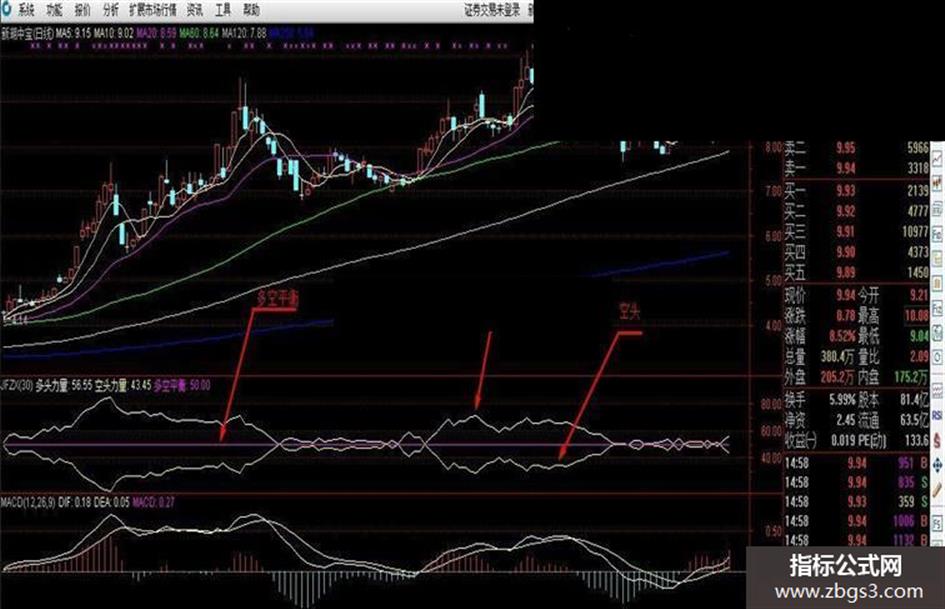This screenshot has width=945, height=609.
Task: Click the blue app logo icon
Action: tap(7, 8)
